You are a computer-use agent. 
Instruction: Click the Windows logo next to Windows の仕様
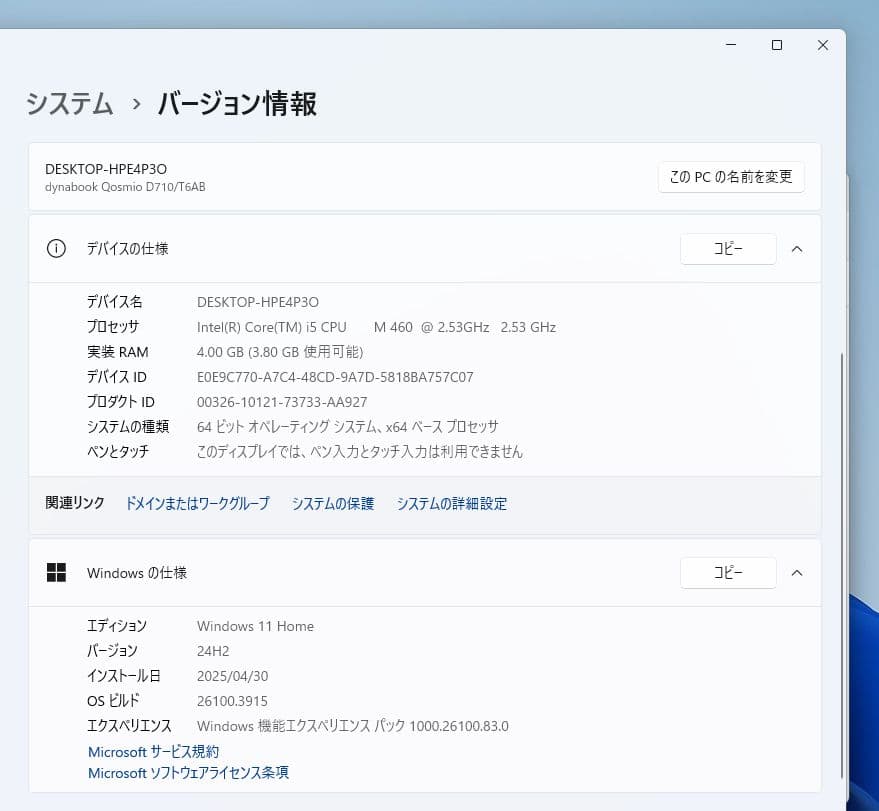tap(56, 572)
